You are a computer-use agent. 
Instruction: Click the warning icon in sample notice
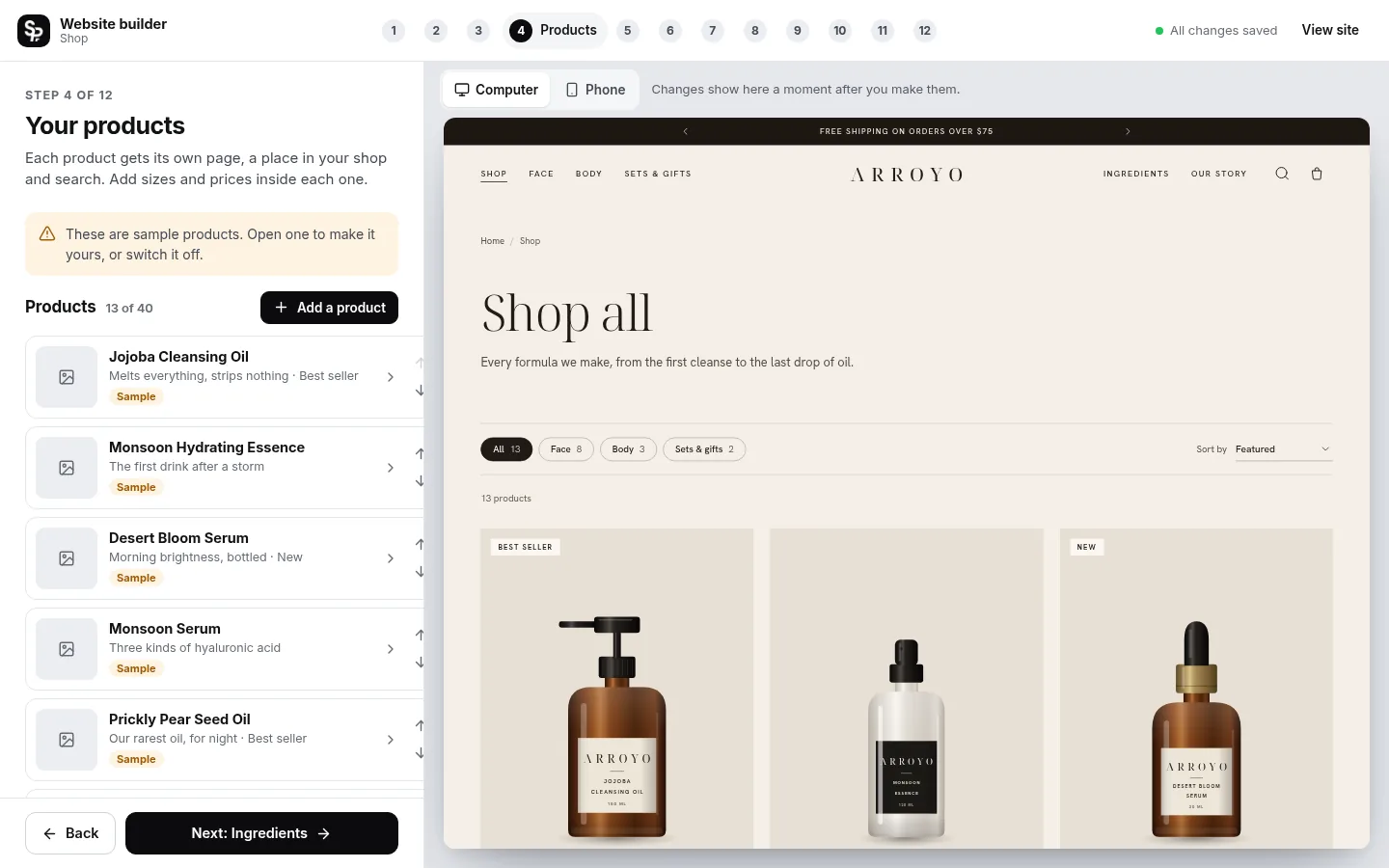[x=47, y=234]
